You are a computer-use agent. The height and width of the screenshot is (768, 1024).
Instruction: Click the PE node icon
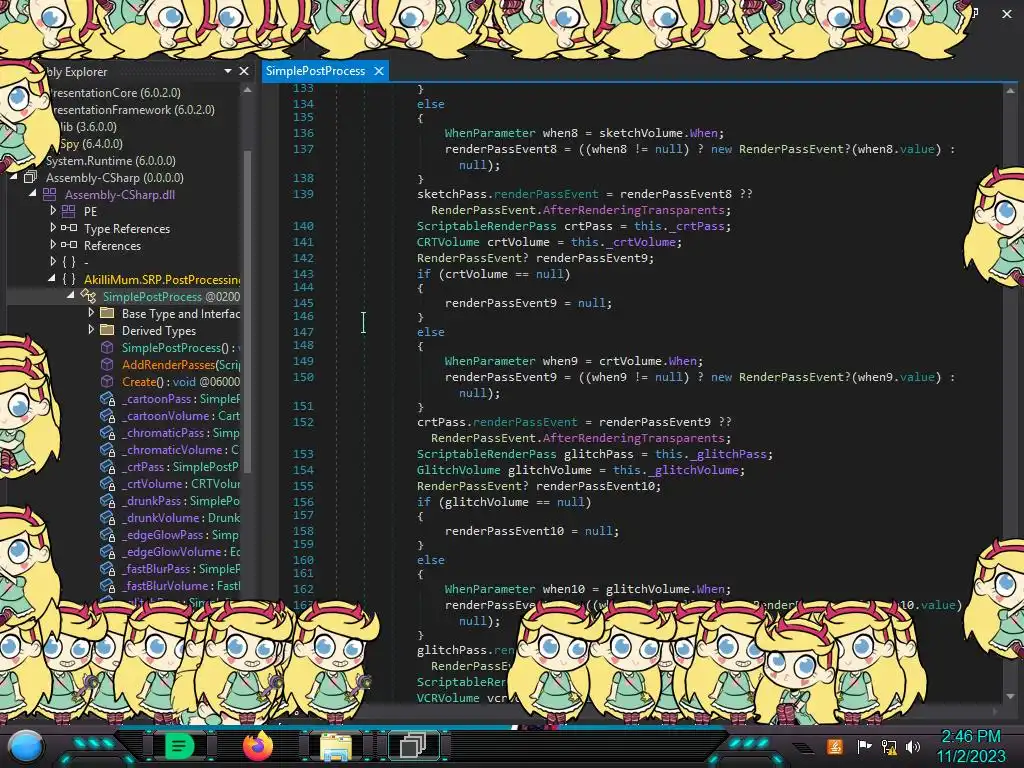tap(69, 212)
